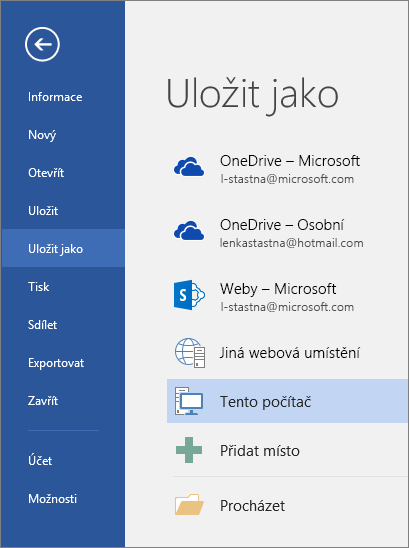409x548 pixels.
Task: Click the back arrow circle icon
Action: click(42, 44)
